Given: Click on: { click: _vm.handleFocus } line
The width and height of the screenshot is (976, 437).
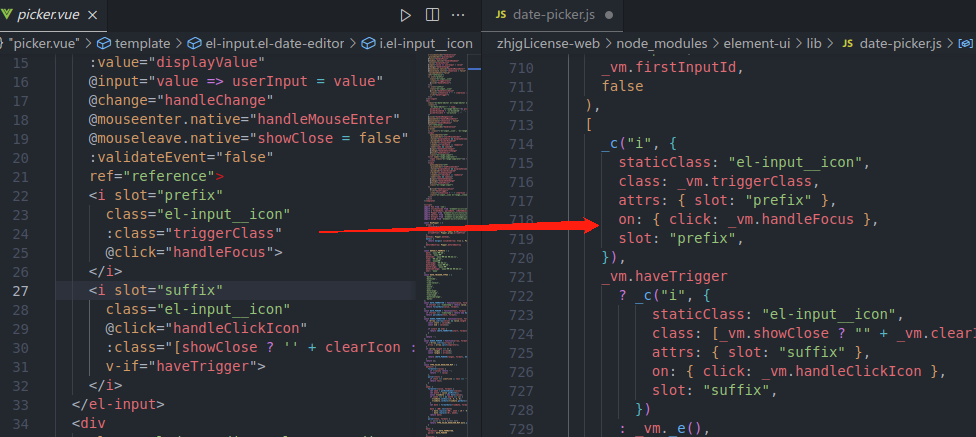Looking at the screenshot, I should coord(749,220).
